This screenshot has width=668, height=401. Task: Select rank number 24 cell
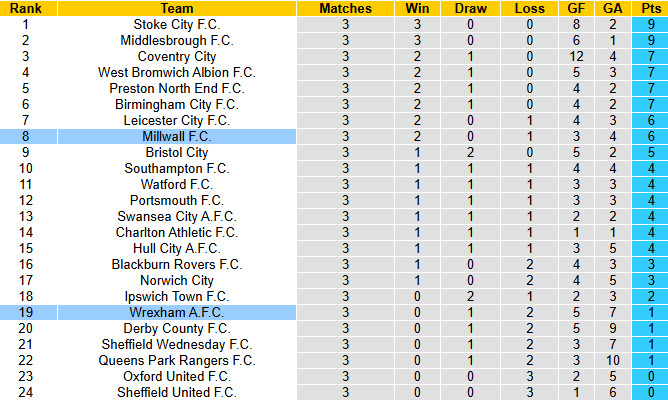(x=26, y=392)
